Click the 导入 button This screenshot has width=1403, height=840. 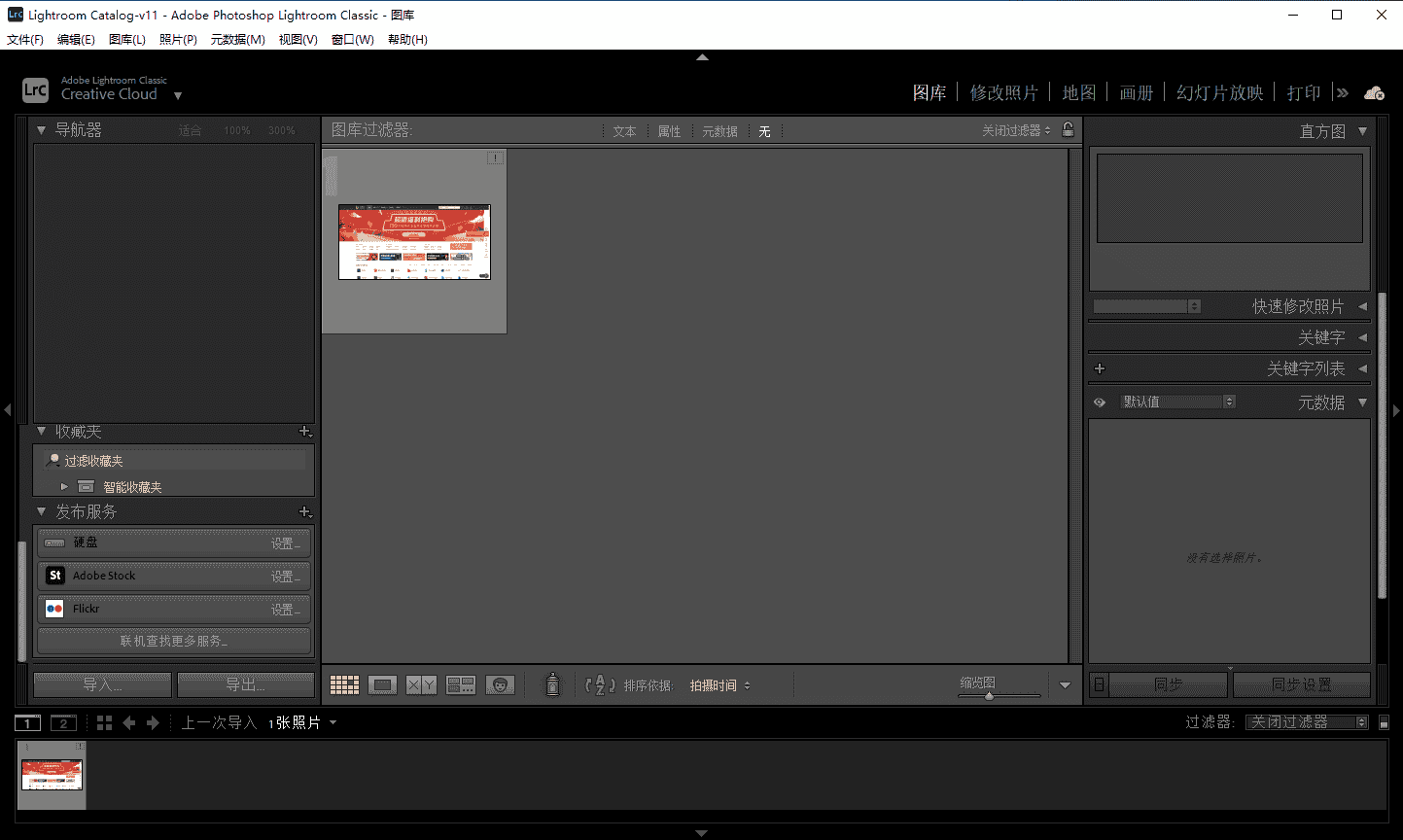pyautogui.click(x=101, y=684)
